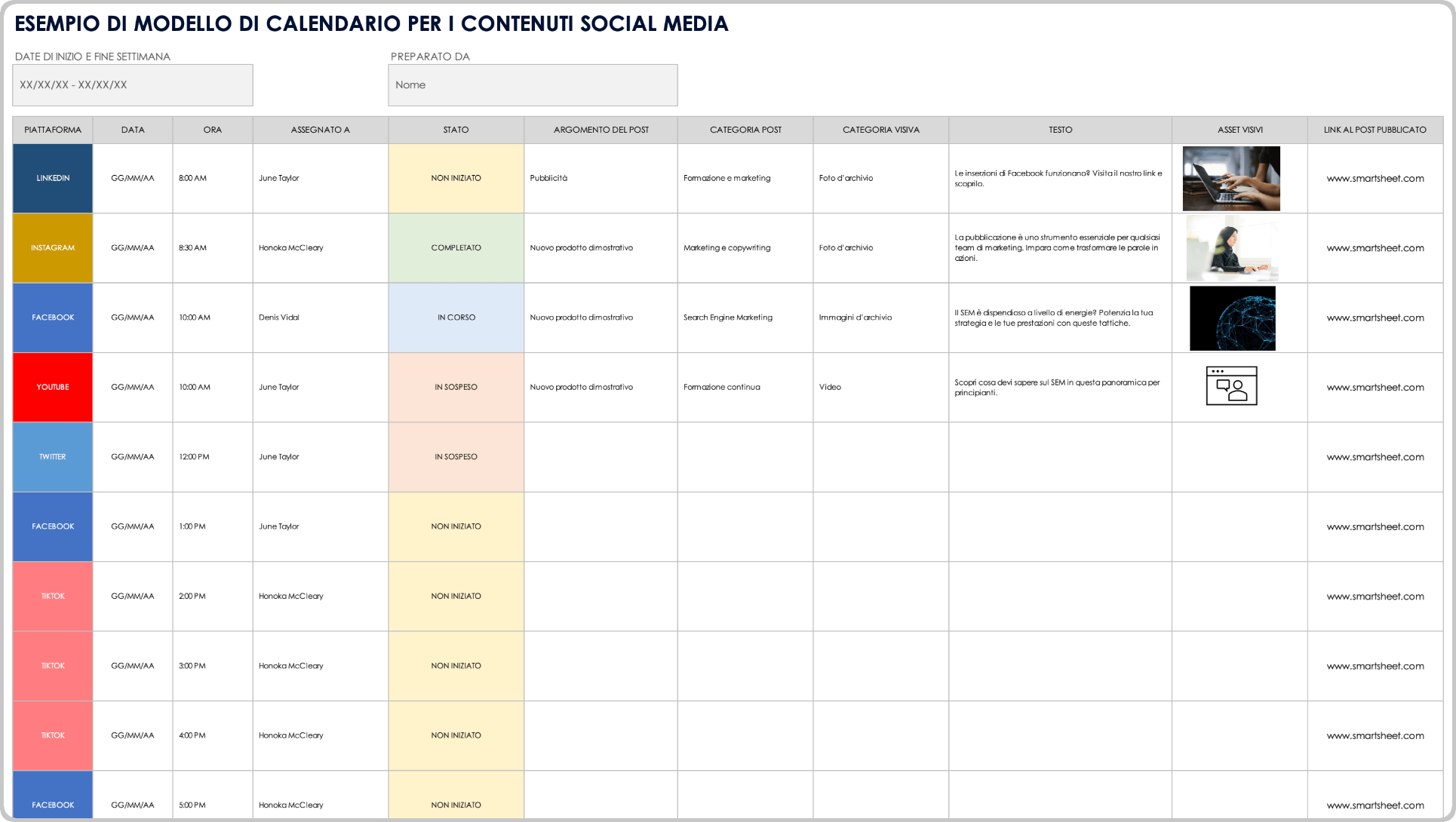This screenshot has height=822, width=1456.
Task: Select the 8:00 AM time cell
Action: click(x=213, y=179)
